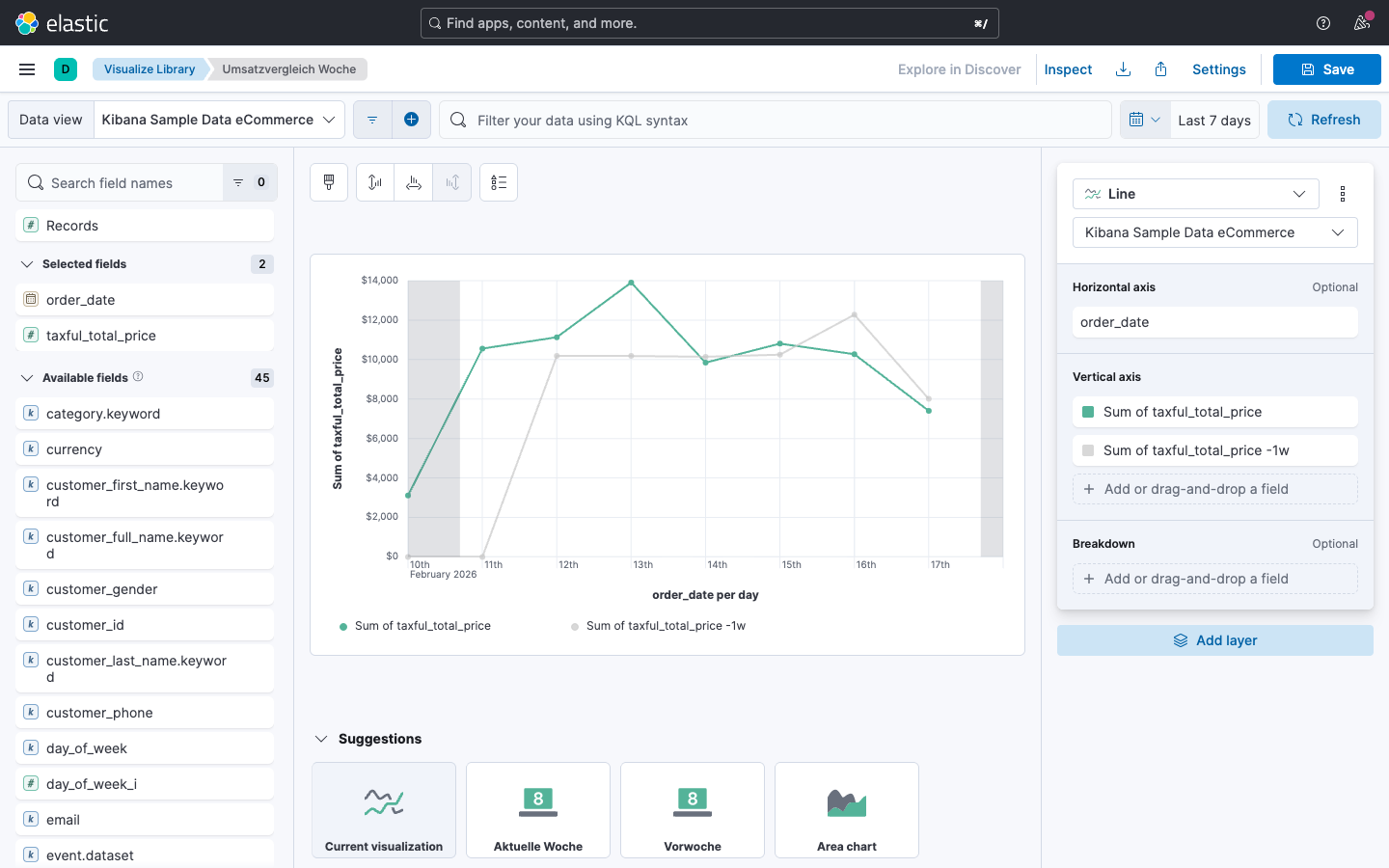
Task: Open the help menu icon
Action: click(x=1323, y=23)
